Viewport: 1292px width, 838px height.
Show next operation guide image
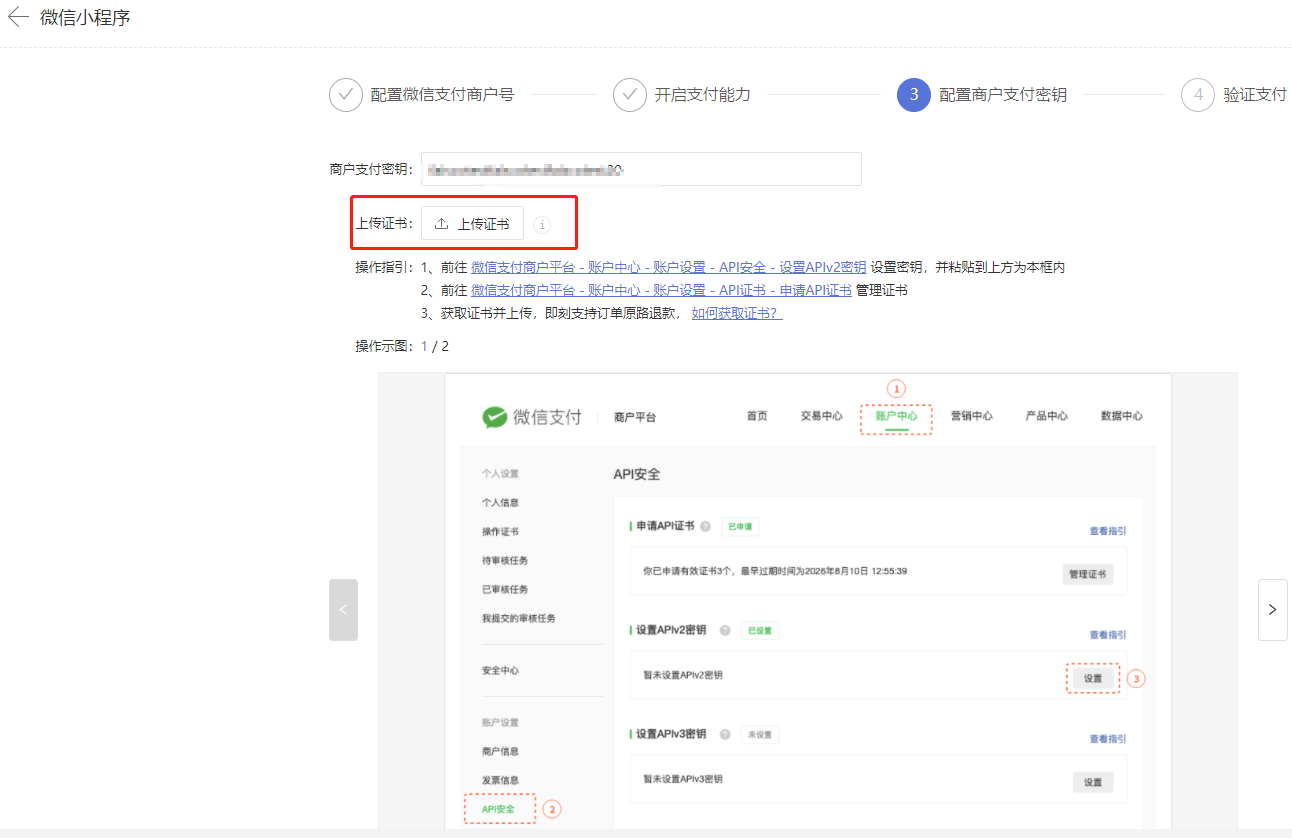[x=1272, y=609]
